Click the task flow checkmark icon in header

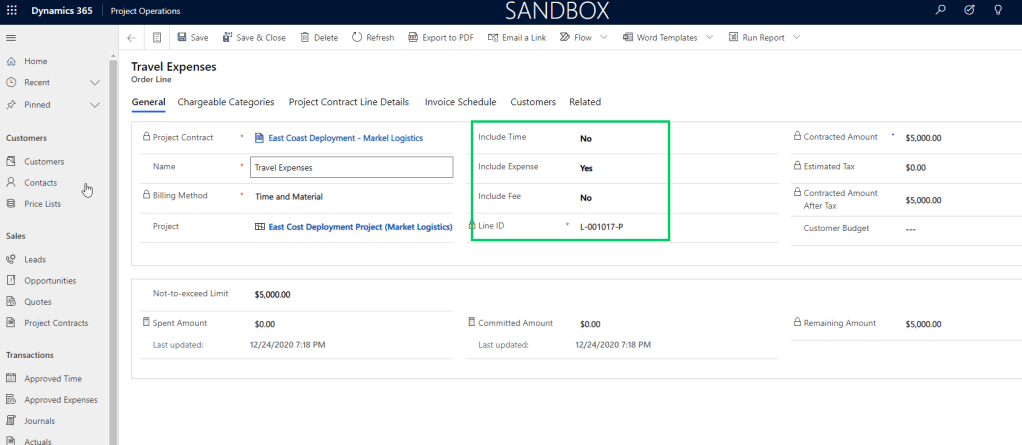[968, 11]
